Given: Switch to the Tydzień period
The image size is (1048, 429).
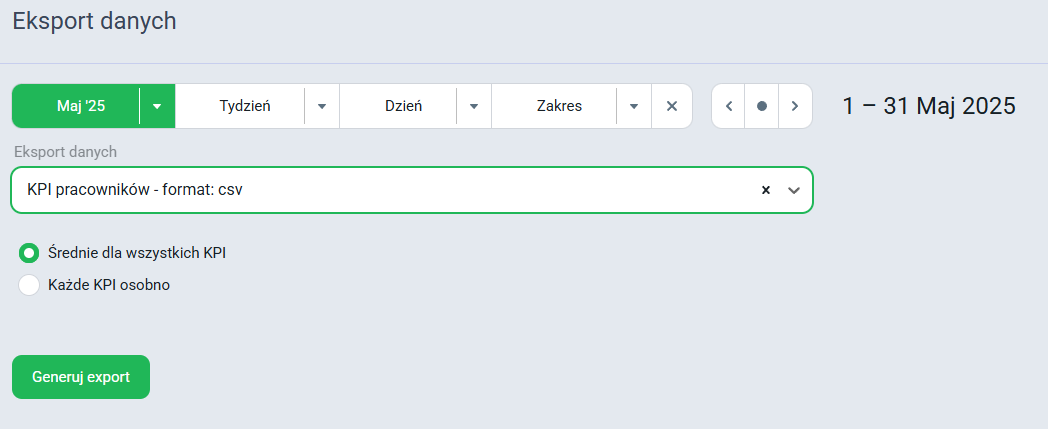Looking at the screenshot, I should tap(245, 106).
